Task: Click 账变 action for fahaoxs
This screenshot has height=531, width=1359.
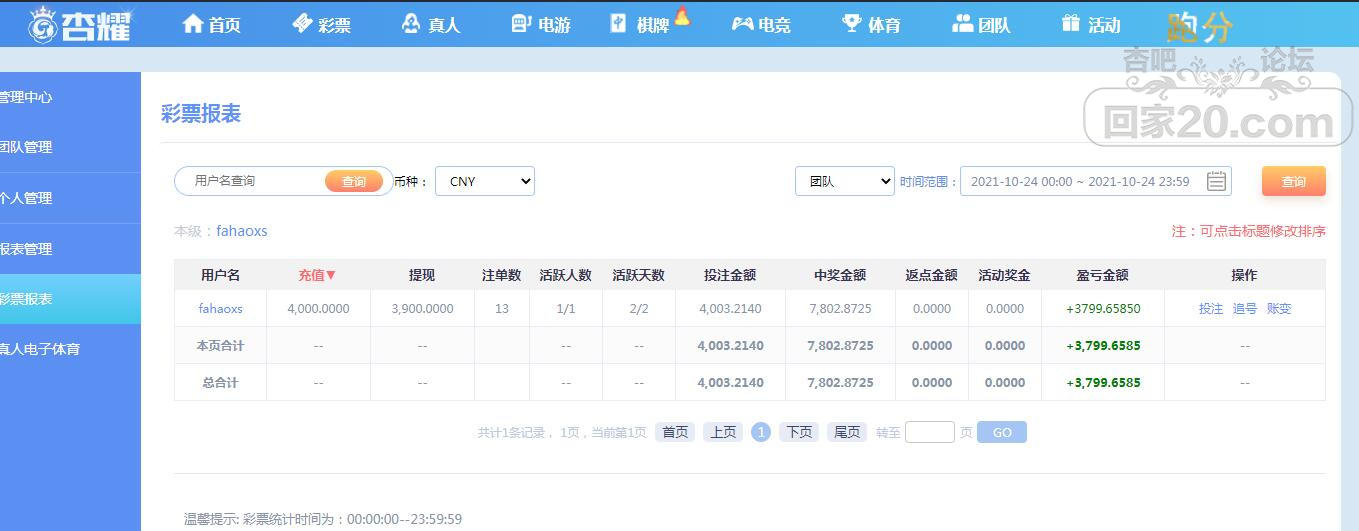Action: coord(1279,309)
